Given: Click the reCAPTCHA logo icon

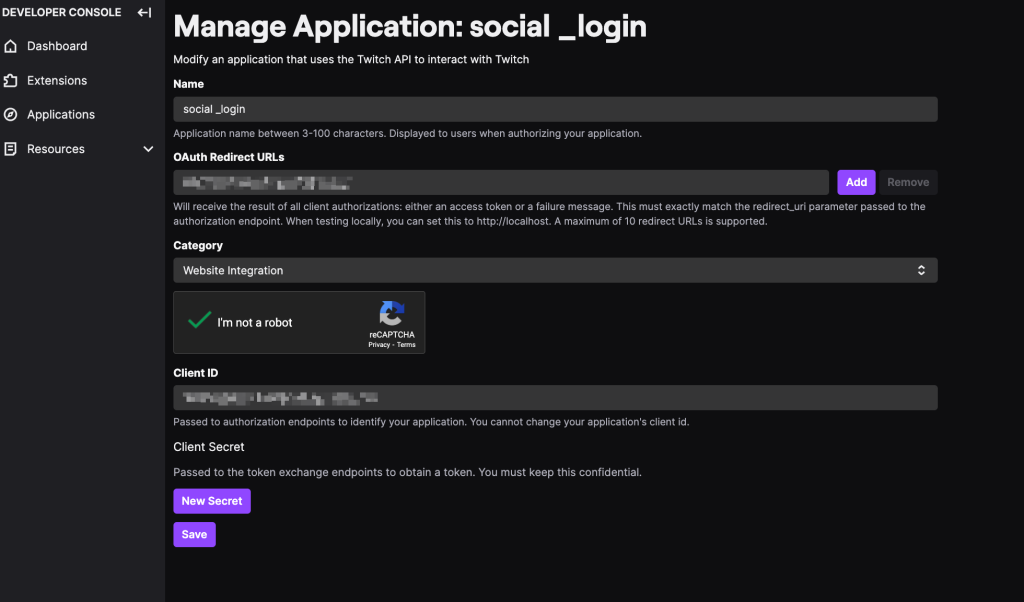Looking at the screenshot, I should pos(391,313).
